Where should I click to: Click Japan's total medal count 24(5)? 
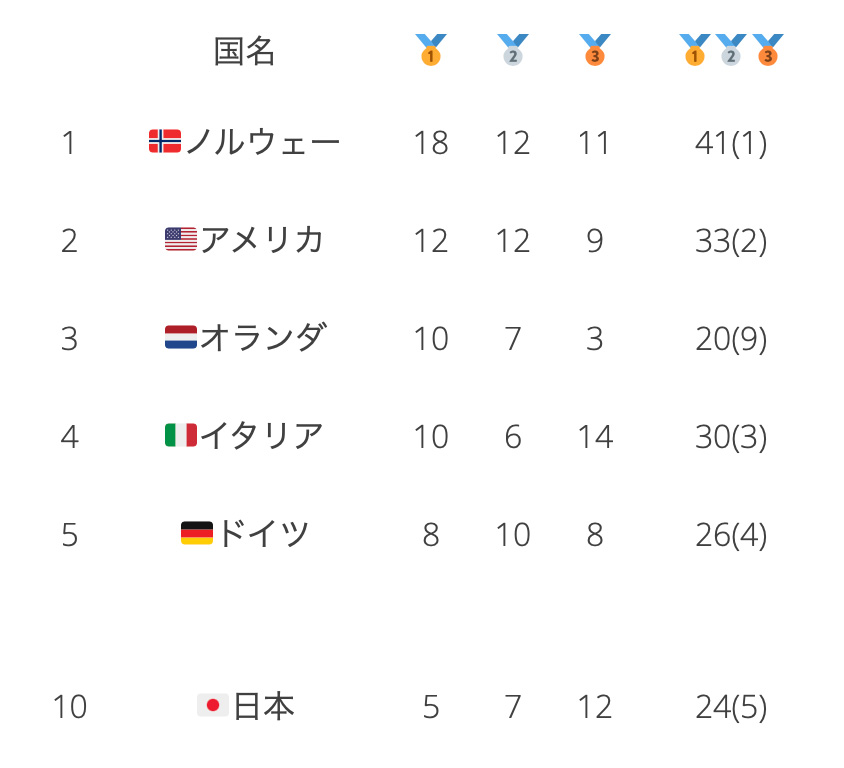pyautogui.click(x=731, y=708)
